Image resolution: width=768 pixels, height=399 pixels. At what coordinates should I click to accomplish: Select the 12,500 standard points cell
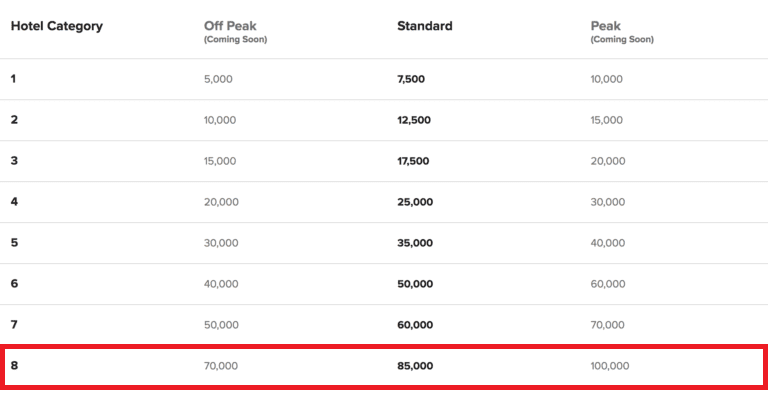tap(414, 120)
